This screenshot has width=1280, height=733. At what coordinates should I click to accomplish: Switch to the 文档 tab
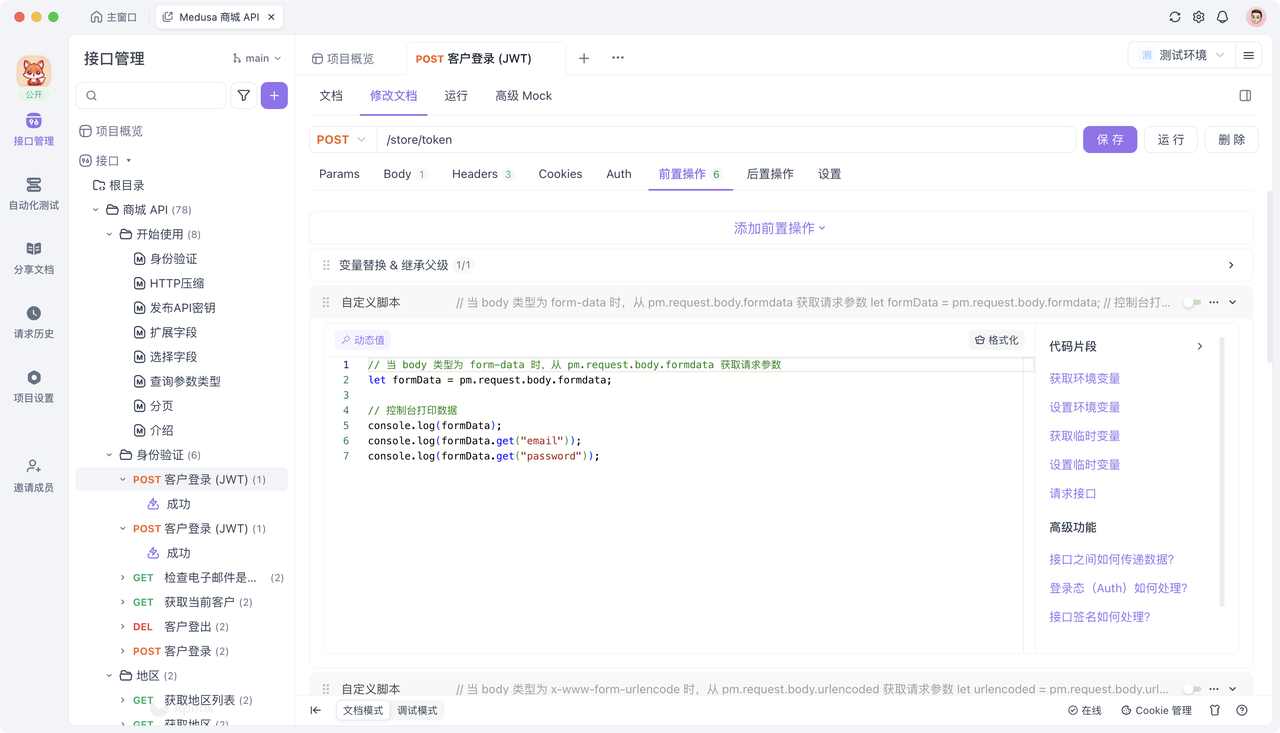[x=331, y=96]
